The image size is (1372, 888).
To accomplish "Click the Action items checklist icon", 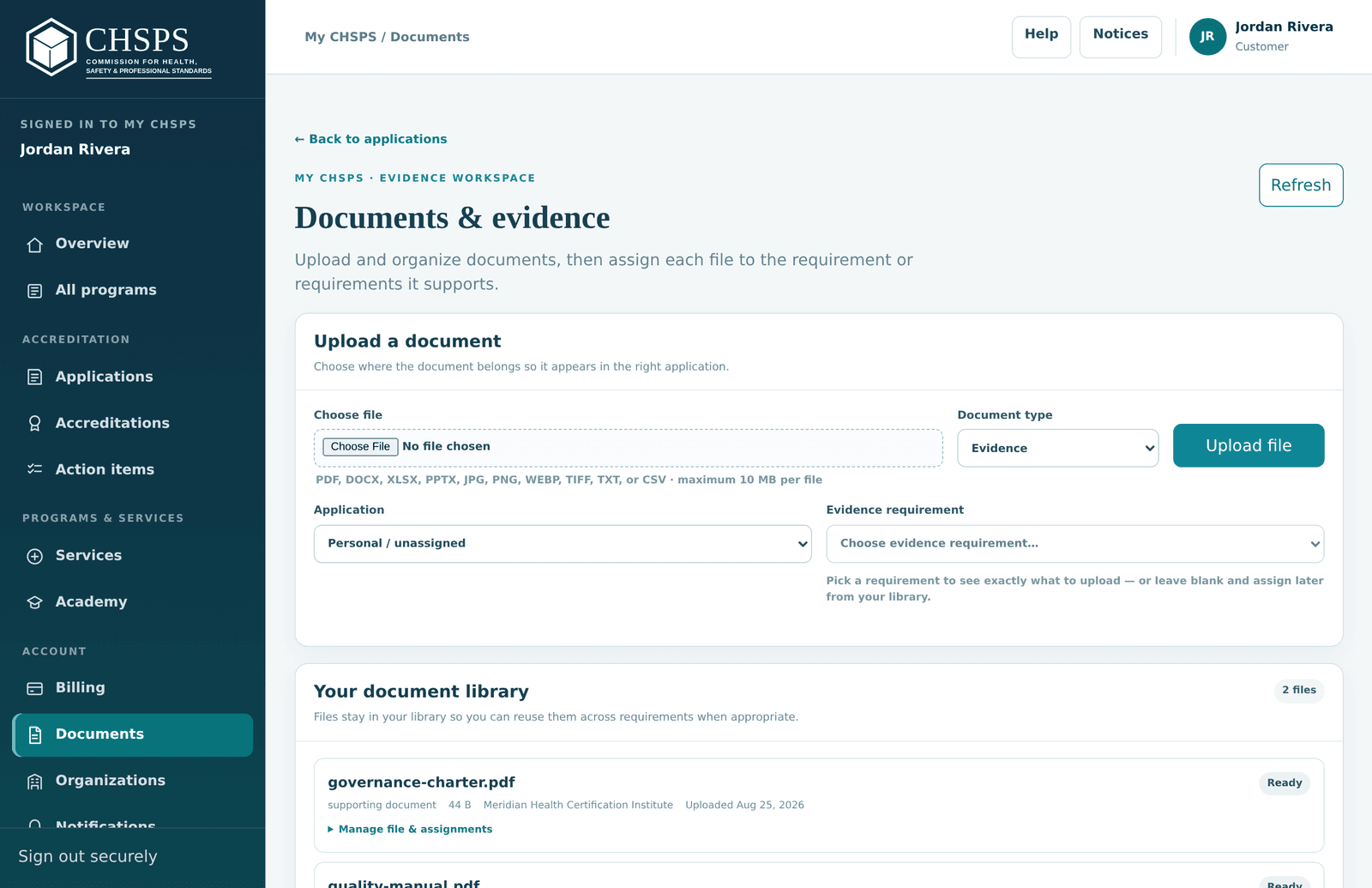I will tap(34, 469).
